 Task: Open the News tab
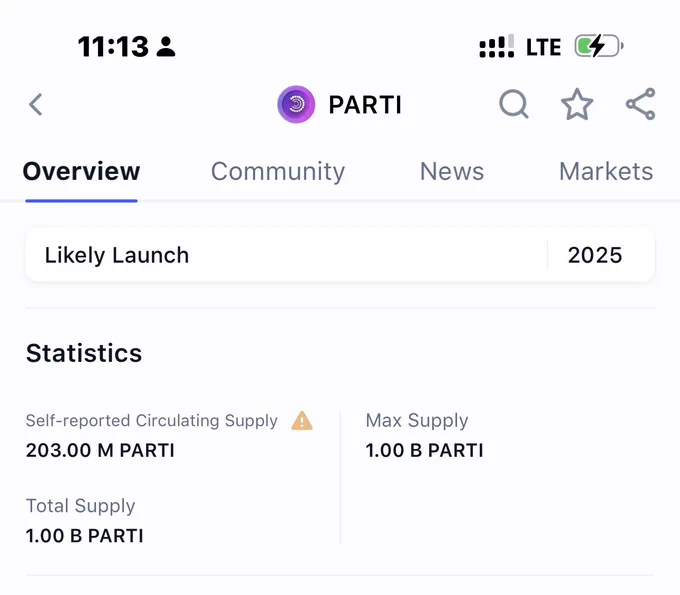(452, 171)
